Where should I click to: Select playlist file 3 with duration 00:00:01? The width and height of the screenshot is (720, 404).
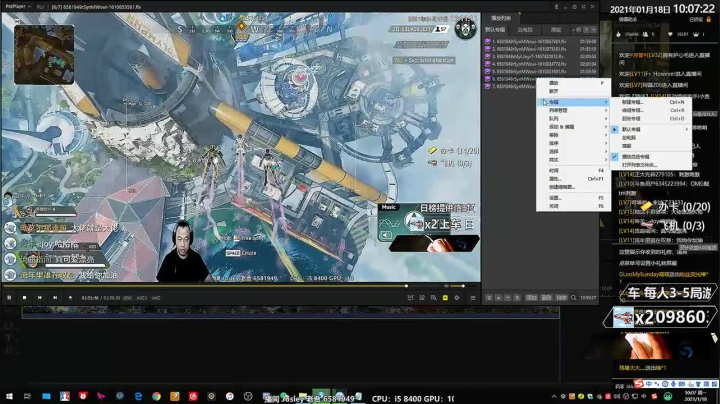click(x=540, y=56)
